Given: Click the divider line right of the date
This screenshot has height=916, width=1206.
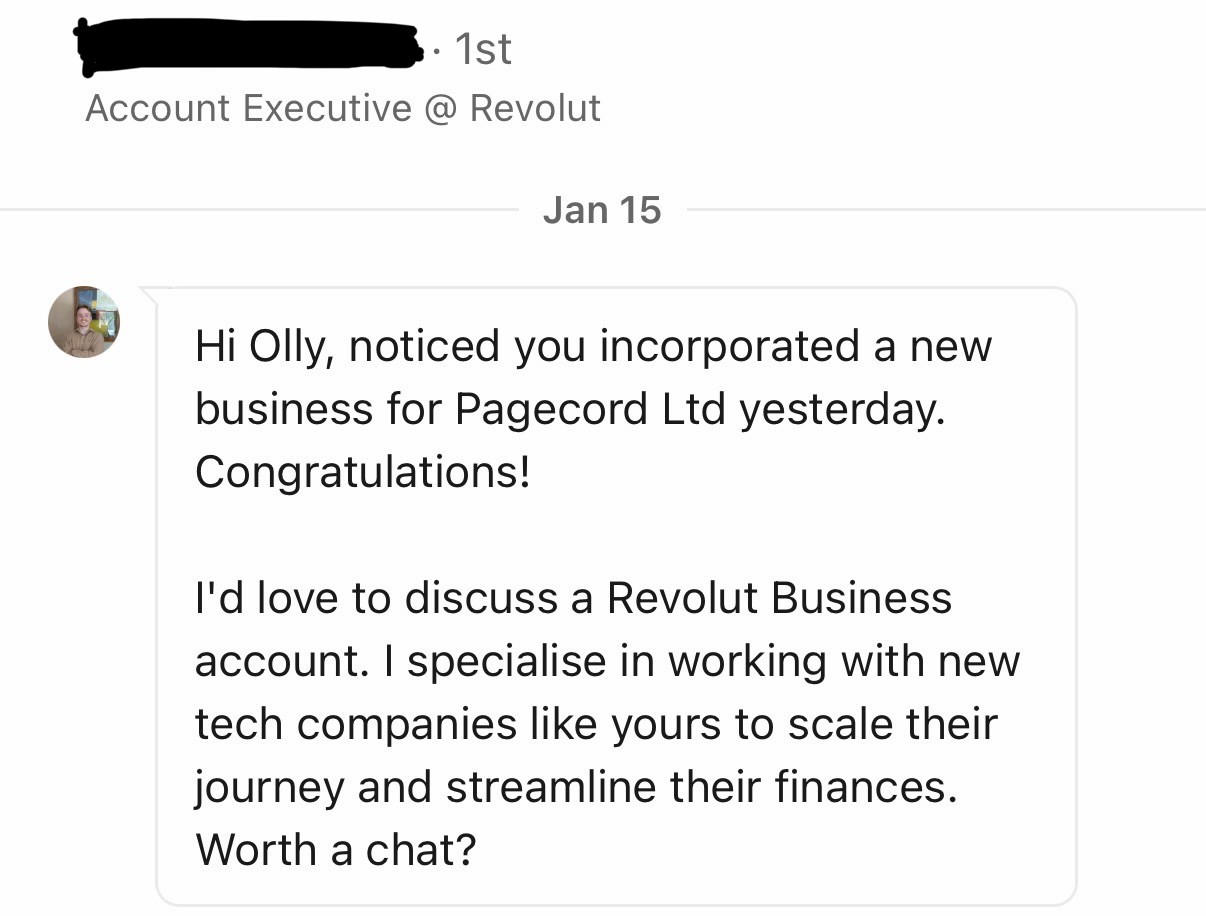Looking at the screenshot, I should point(940,210).
